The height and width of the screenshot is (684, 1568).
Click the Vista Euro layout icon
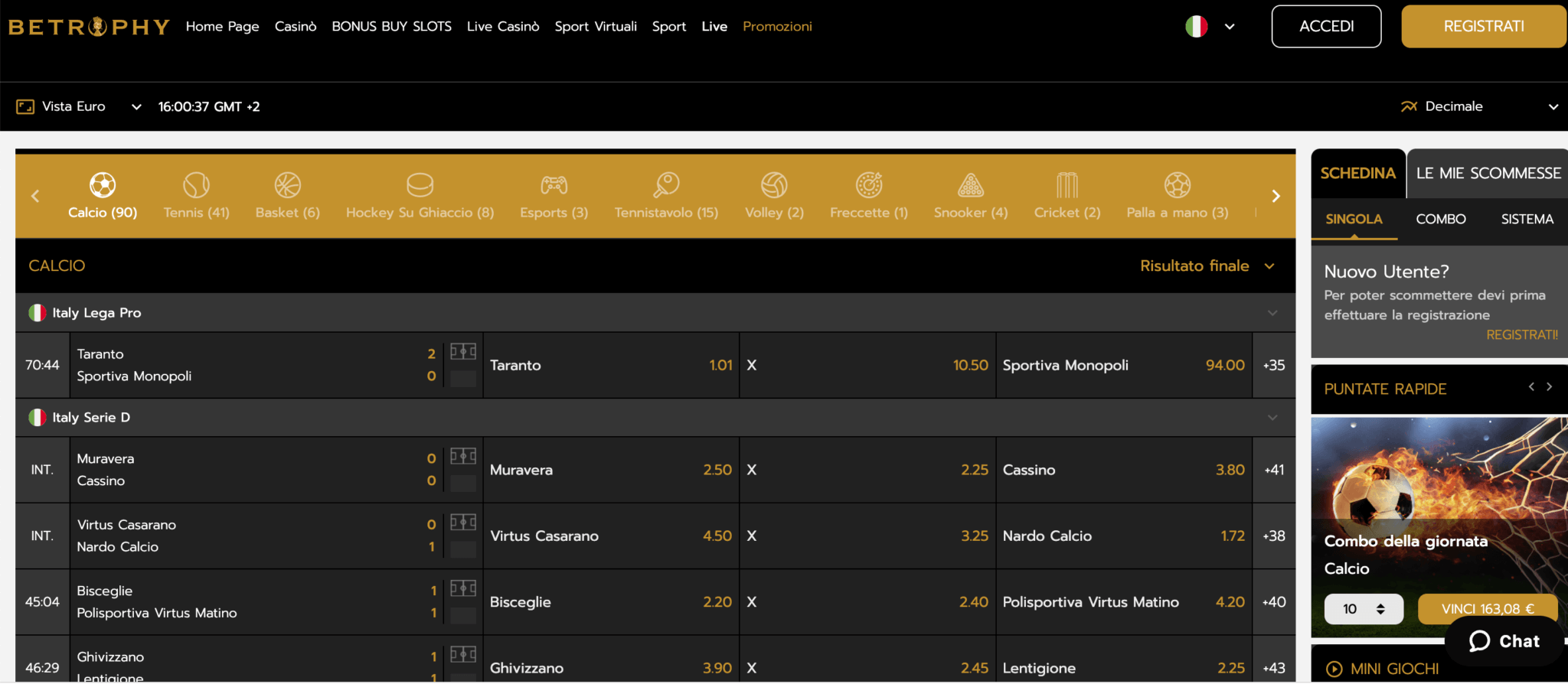[x=25, y=106]
